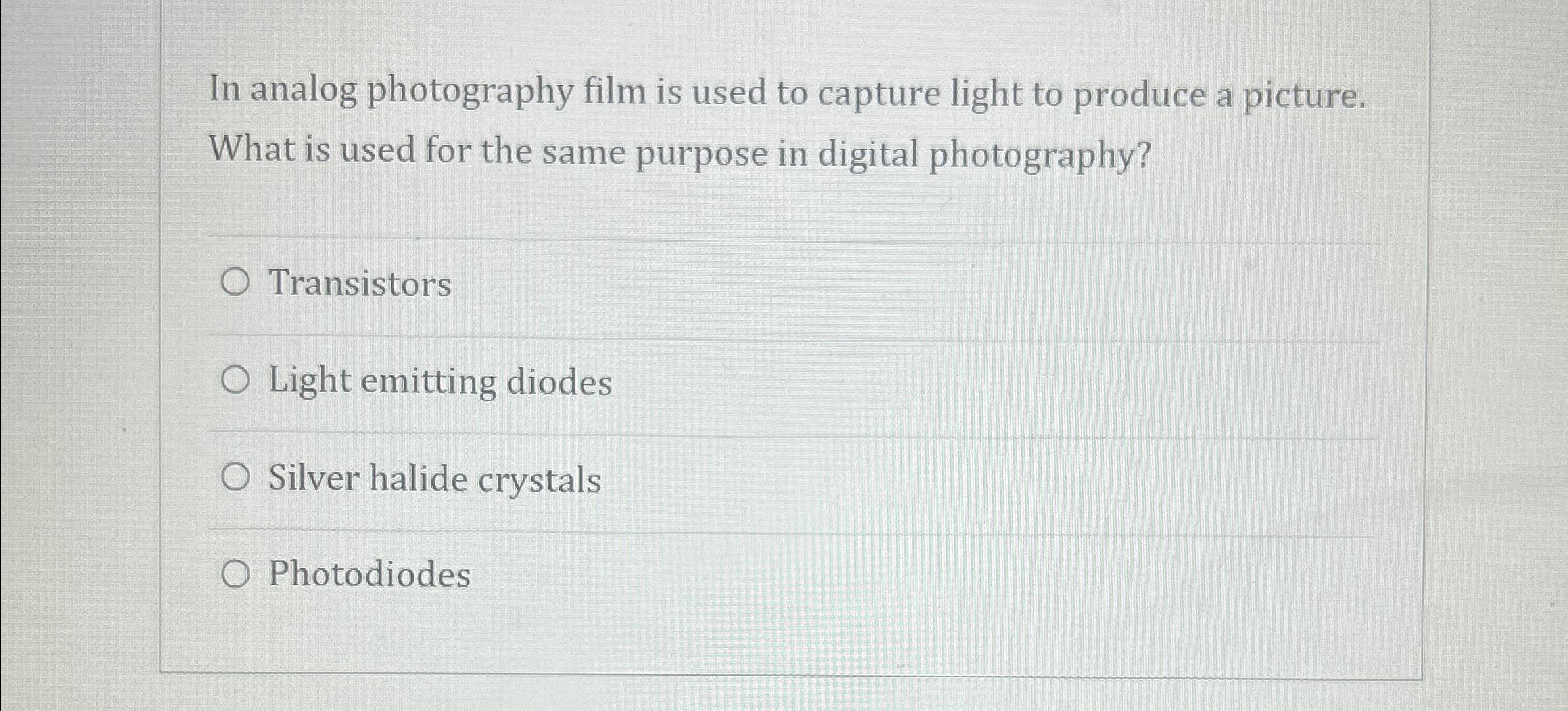Select the Silver halide crystals radio button
This screenshot has width=1568, height=711.
point(238,477)
